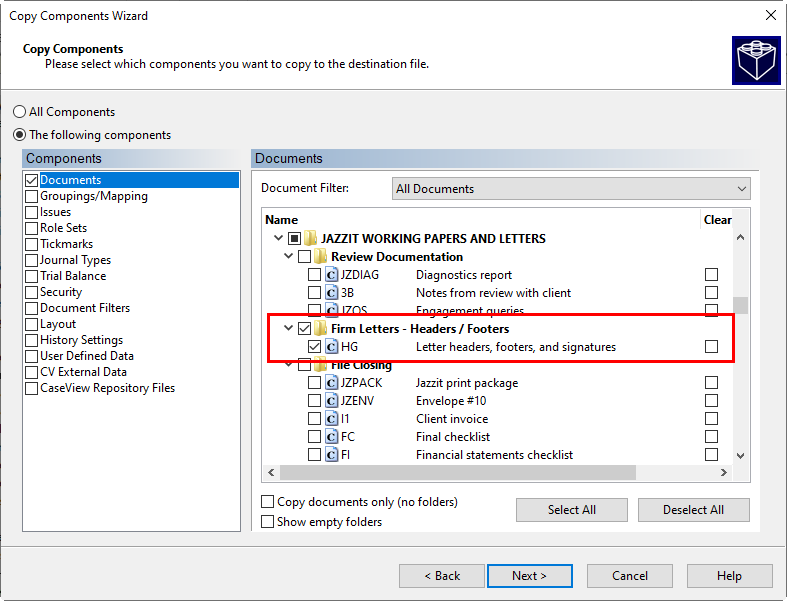Click the FC final checklist document icon

click(x=331, y=437)
